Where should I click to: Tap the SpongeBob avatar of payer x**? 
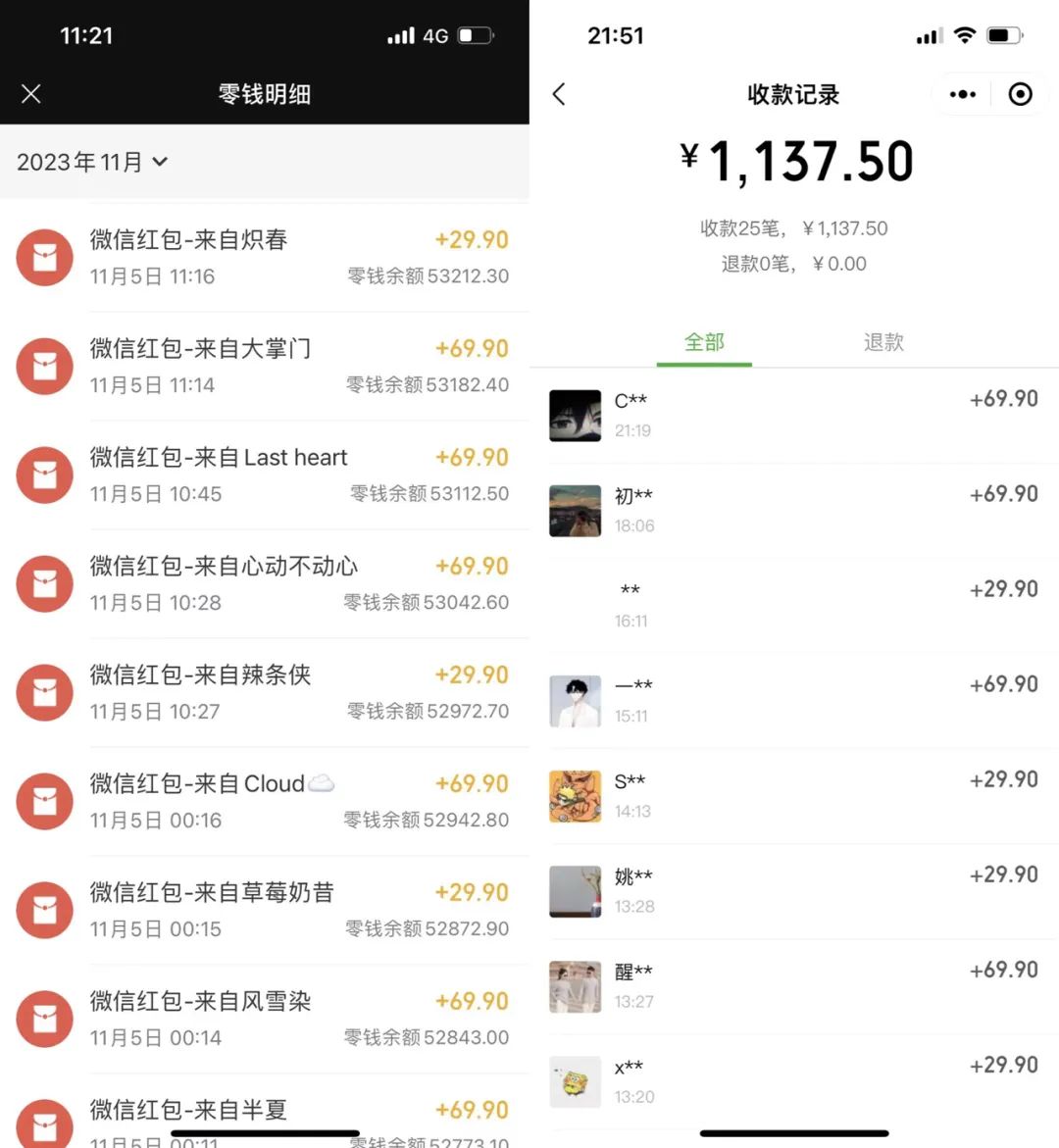576,1081
